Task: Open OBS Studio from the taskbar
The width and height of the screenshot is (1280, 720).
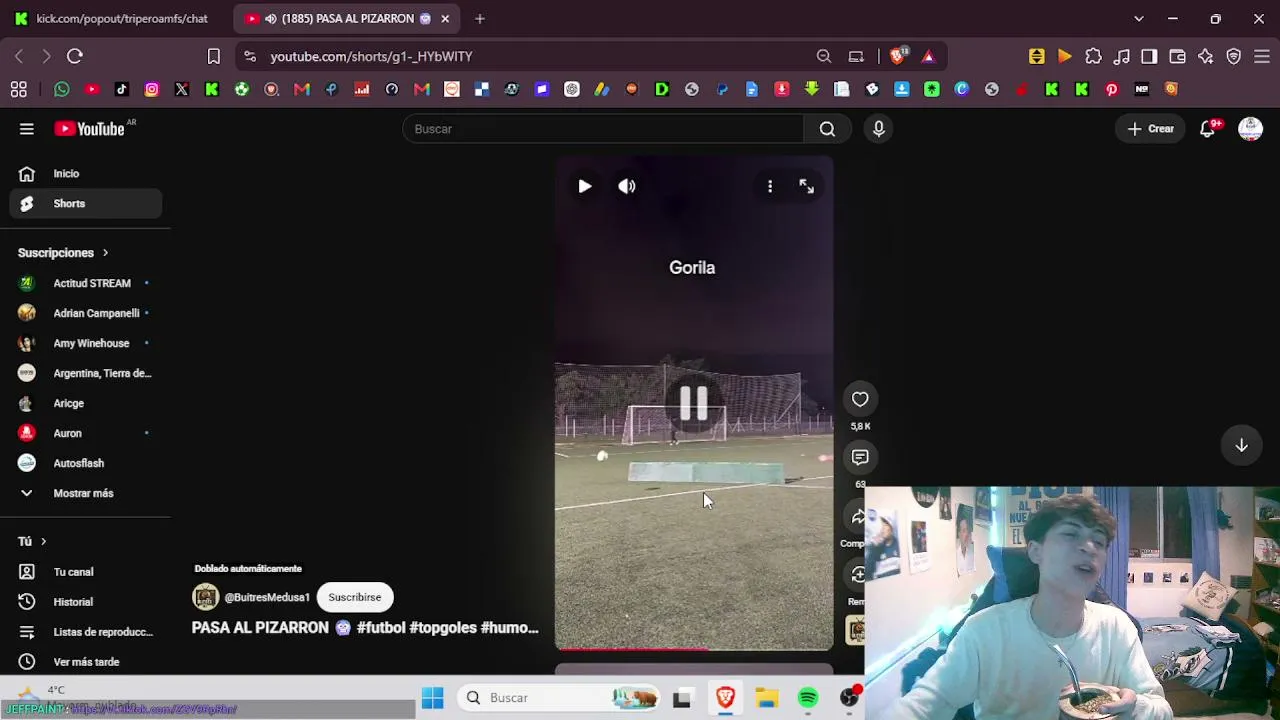Action: (x=849, y=698)
